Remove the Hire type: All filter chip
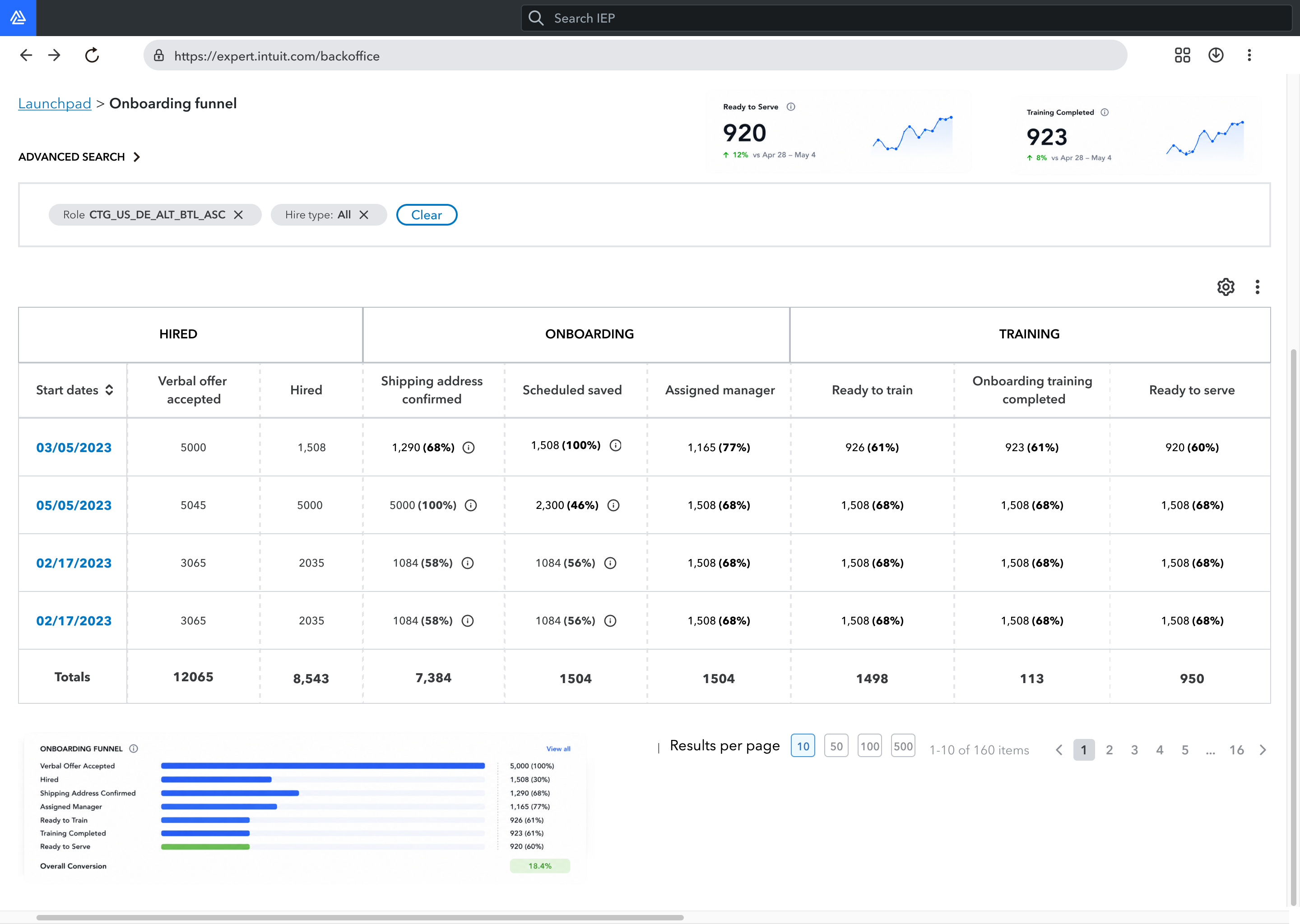 (364, 214)
